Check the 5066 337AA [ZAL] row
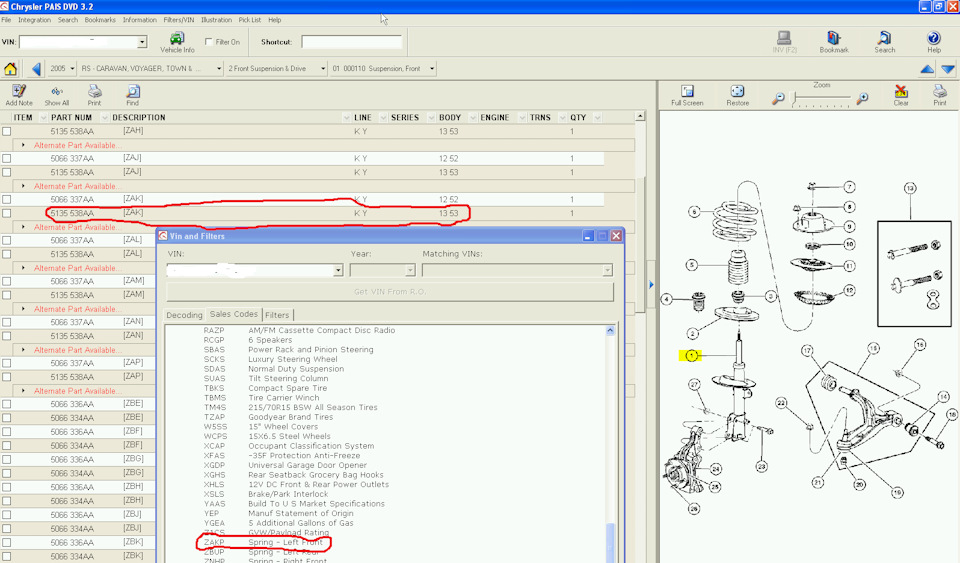Viewport: 960px width, 563px height. (7, 240)
